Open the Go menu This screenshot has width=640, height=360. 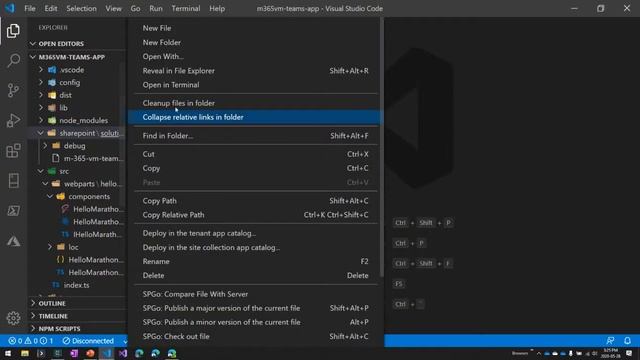(x=135, y=8)
